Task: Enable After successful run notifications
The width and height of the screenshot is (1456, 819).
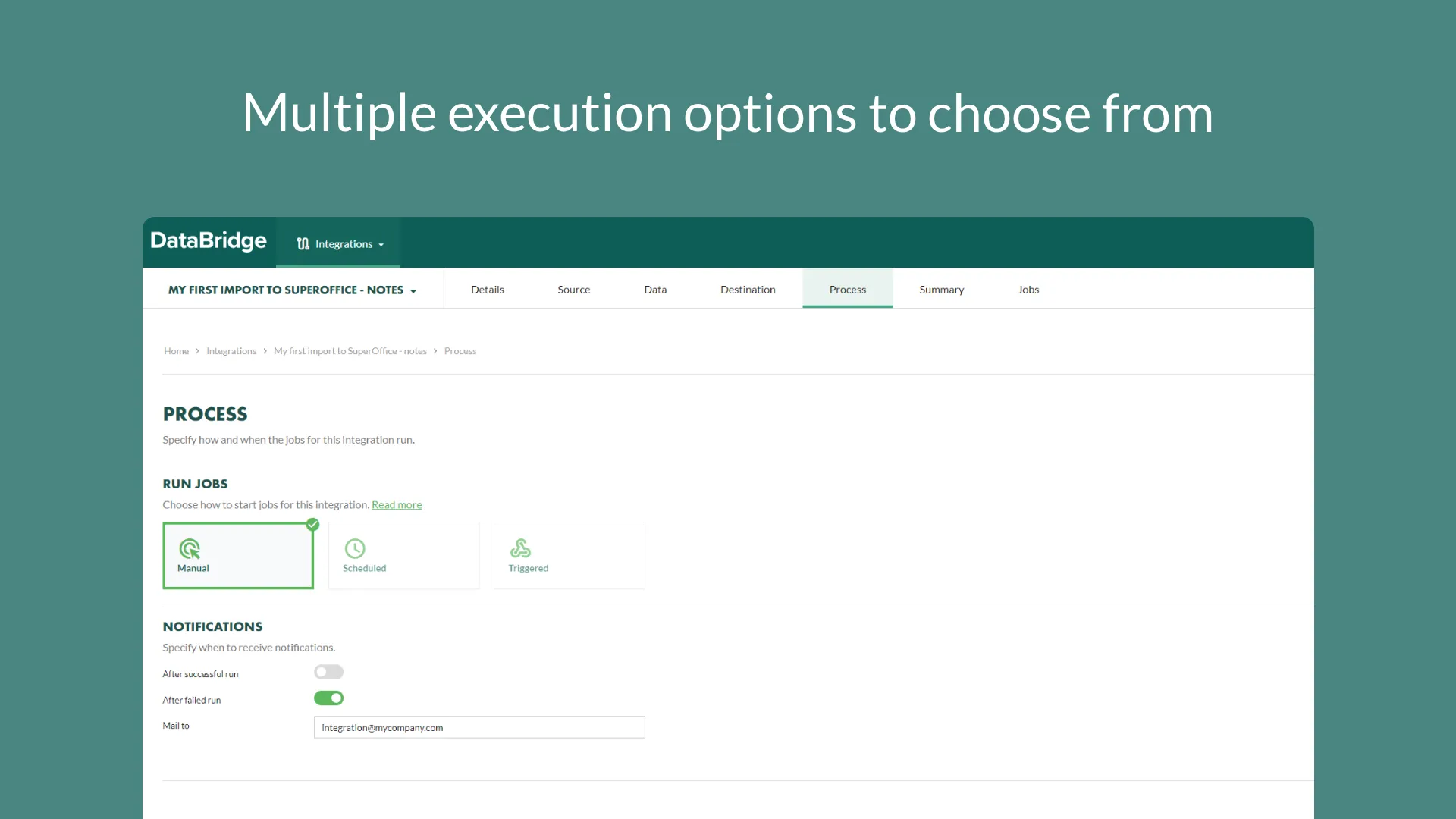Action: [328, 673]
